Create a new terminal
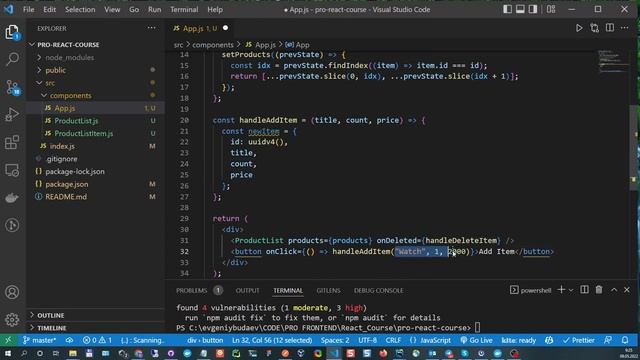Image resolution: width=640 pixels, height=360 pixels. click(561, 290)
